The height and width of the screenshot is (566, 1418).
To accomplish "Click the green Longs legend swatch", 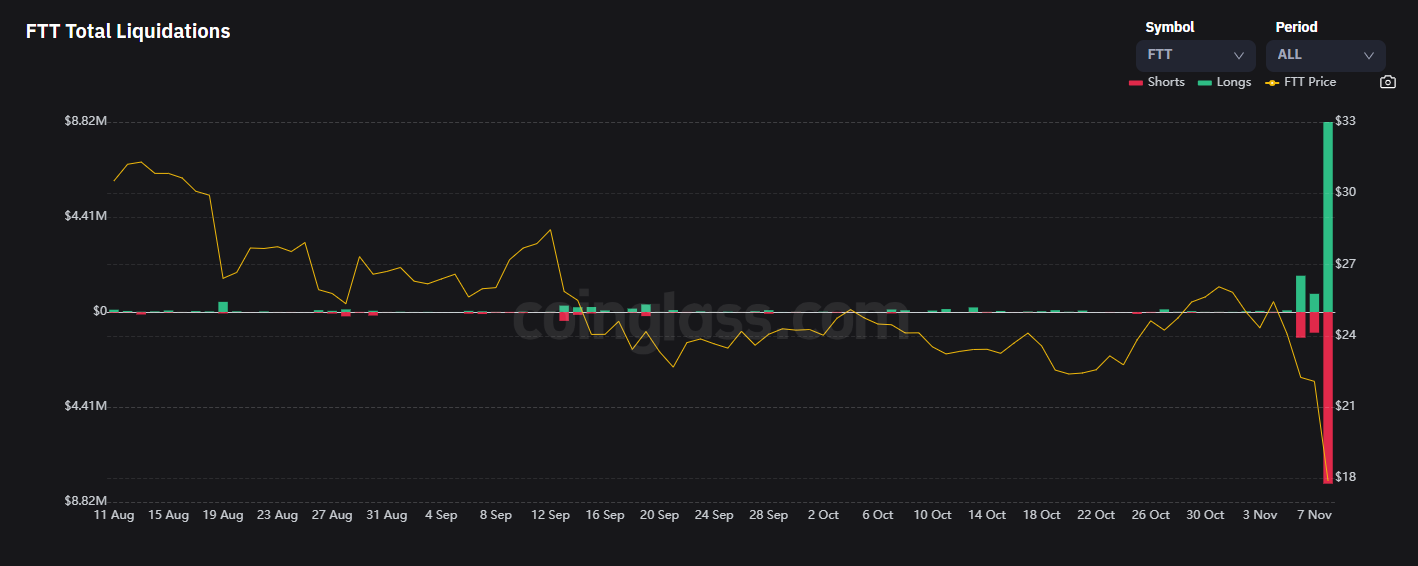I will click(x=1204, y=82).
